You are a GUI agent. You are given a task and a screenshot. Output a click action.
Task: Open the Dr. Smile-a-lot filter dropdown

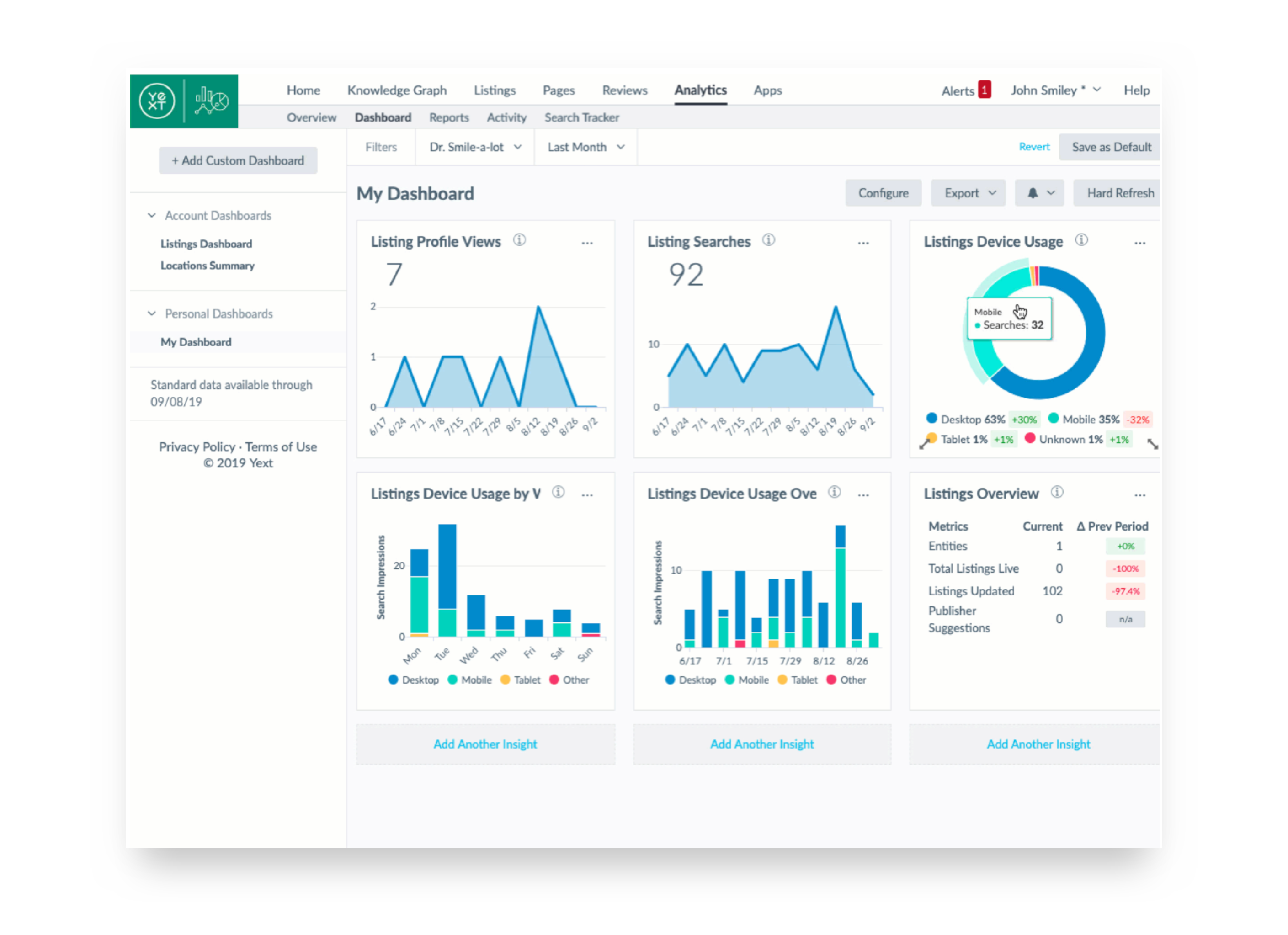(475, 147)
